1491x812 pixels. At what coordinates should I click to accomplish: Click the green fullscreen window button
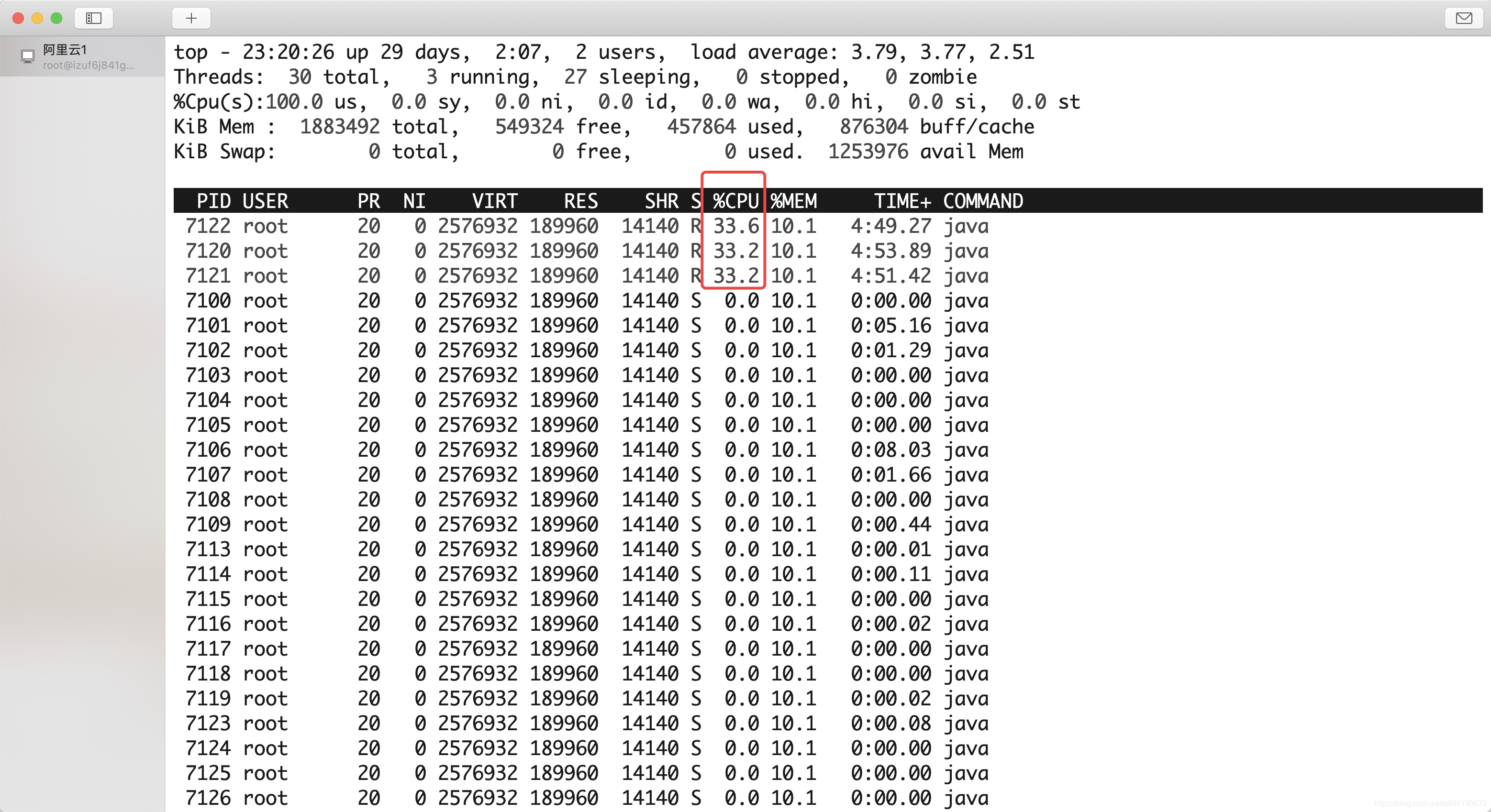tap(56, 18)
